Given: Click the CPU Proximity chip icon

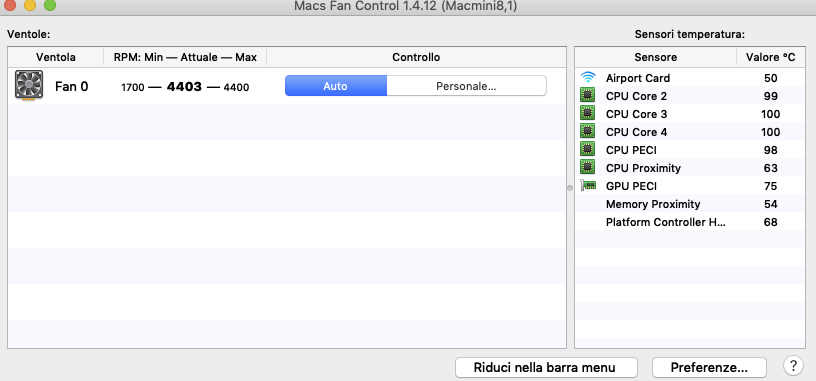Looking at the screenshot, I should (588, 168).
